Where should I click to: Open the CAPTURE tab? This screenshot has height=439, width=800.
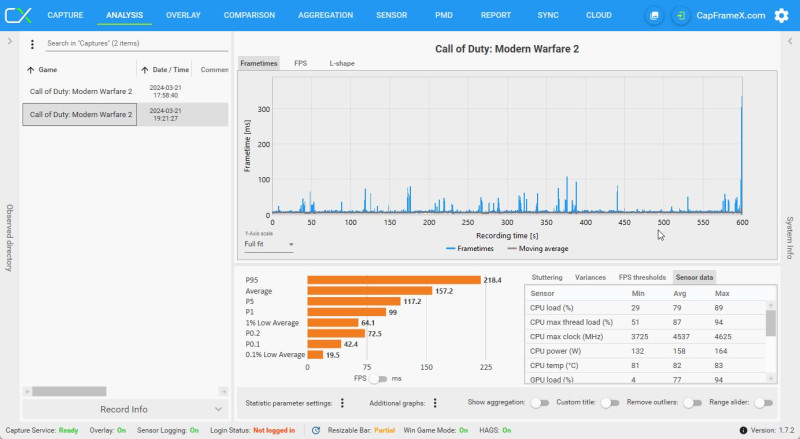[x=65, y=15]
